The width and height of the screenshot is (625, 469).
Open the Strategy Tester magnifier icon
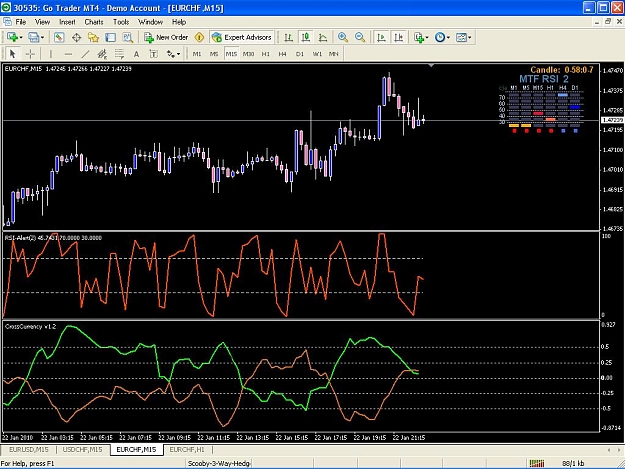(128, 37)
